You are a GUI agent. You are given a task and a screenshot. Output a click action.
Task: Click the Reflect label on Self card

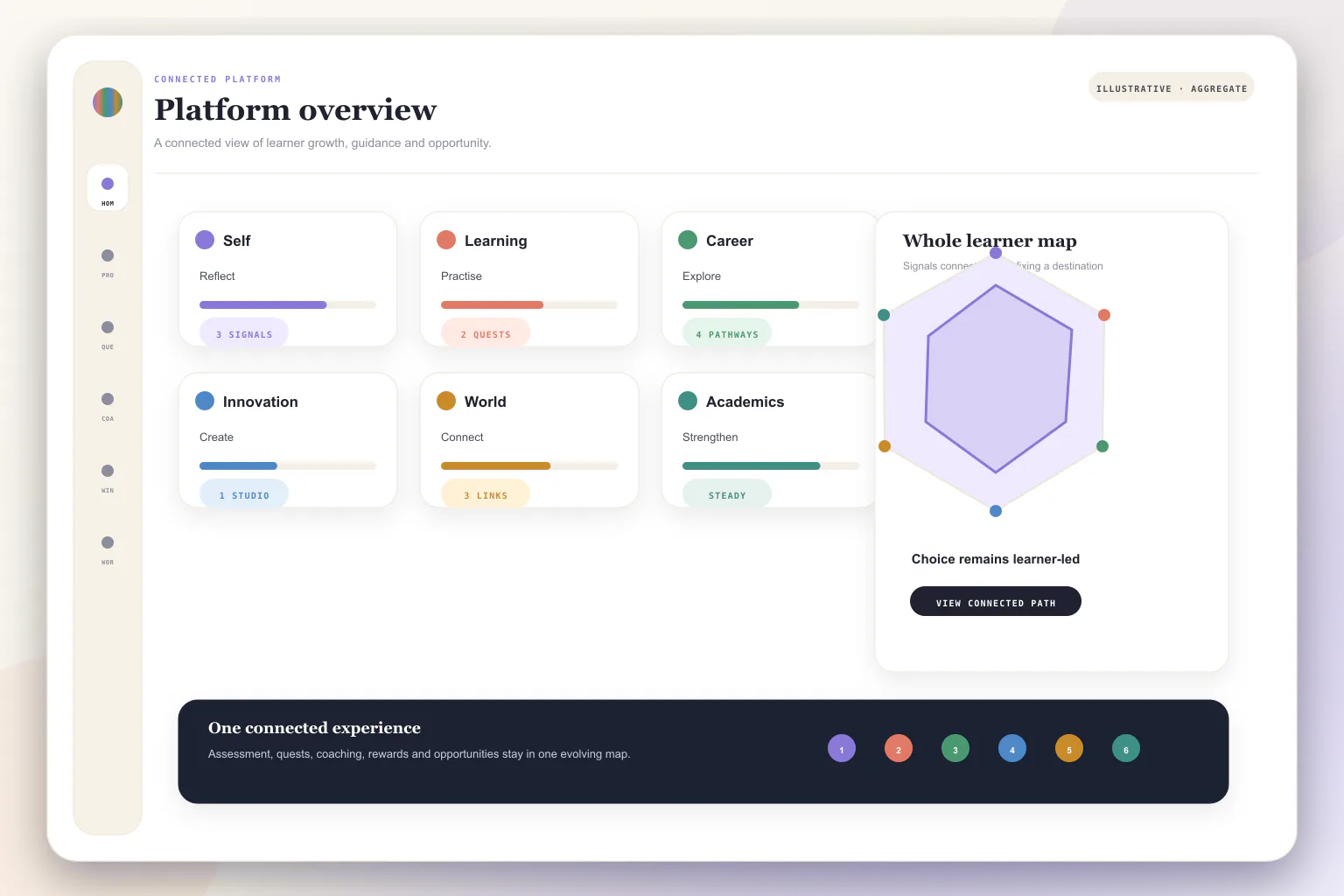(x=217, y=276)
